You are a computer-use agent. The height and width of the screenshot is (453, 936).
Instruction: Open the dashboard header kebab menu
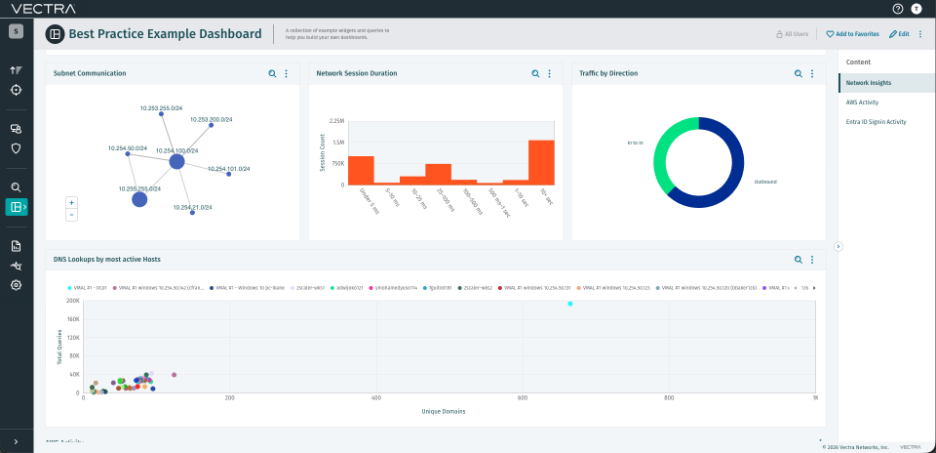920,34
